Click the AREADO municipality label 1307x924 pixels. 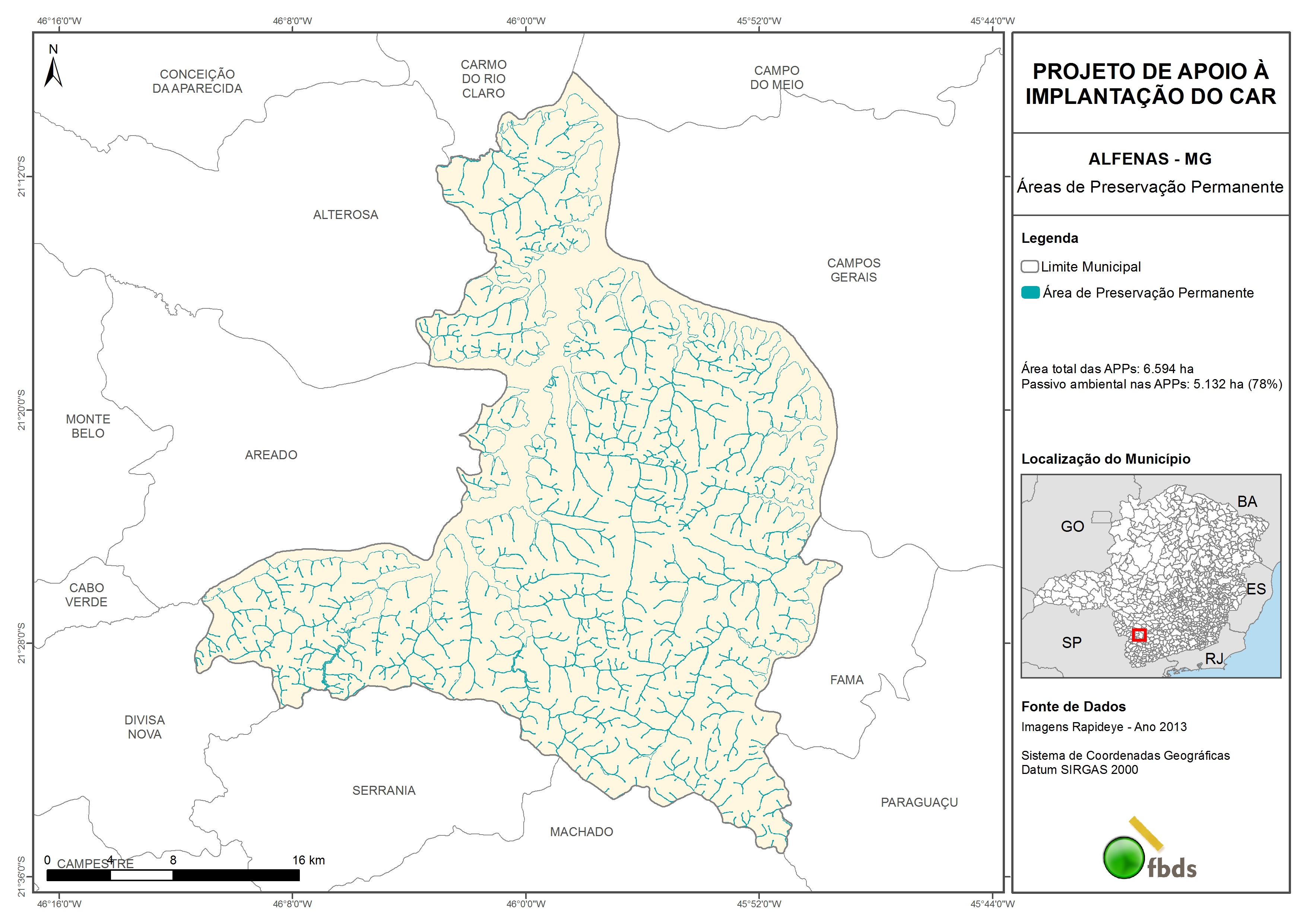click(x=271, y=455)
